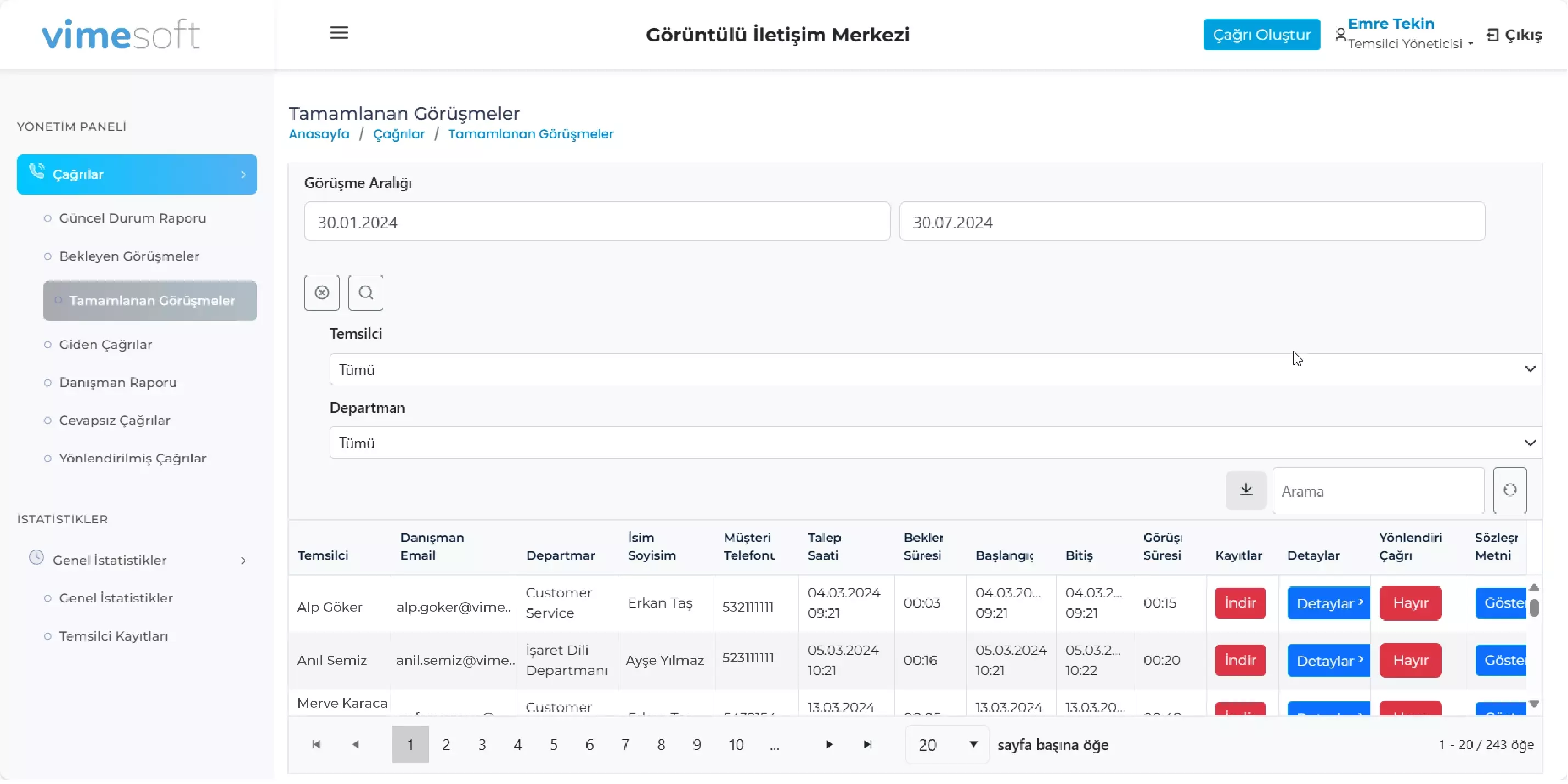Open the hamburger menu icon
The width and height of the screenshot is (1568, 784).
coord(339,33)
